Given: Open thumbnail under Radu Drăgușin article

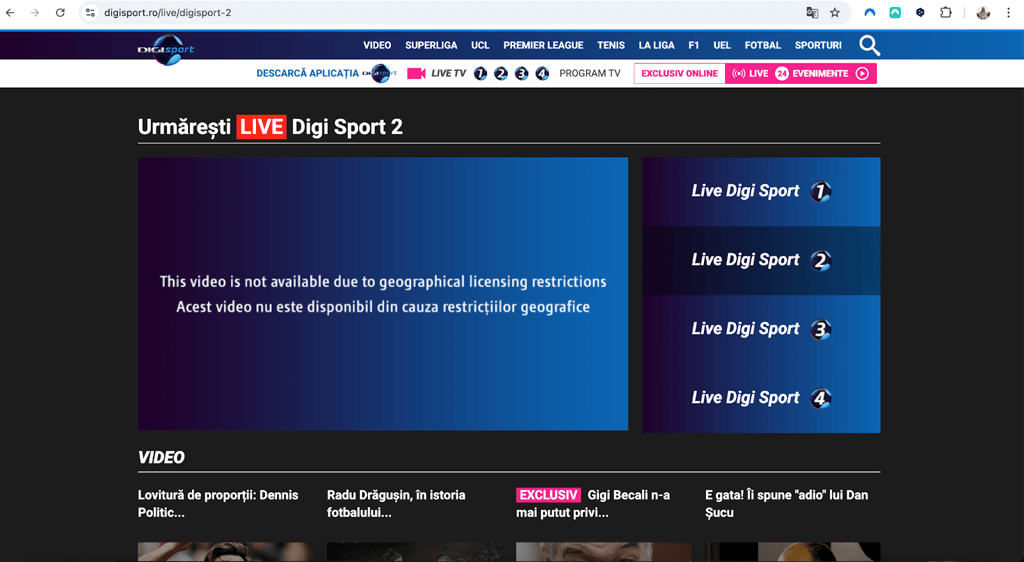Looking at the screenshot, I should [x=415, y=552].
